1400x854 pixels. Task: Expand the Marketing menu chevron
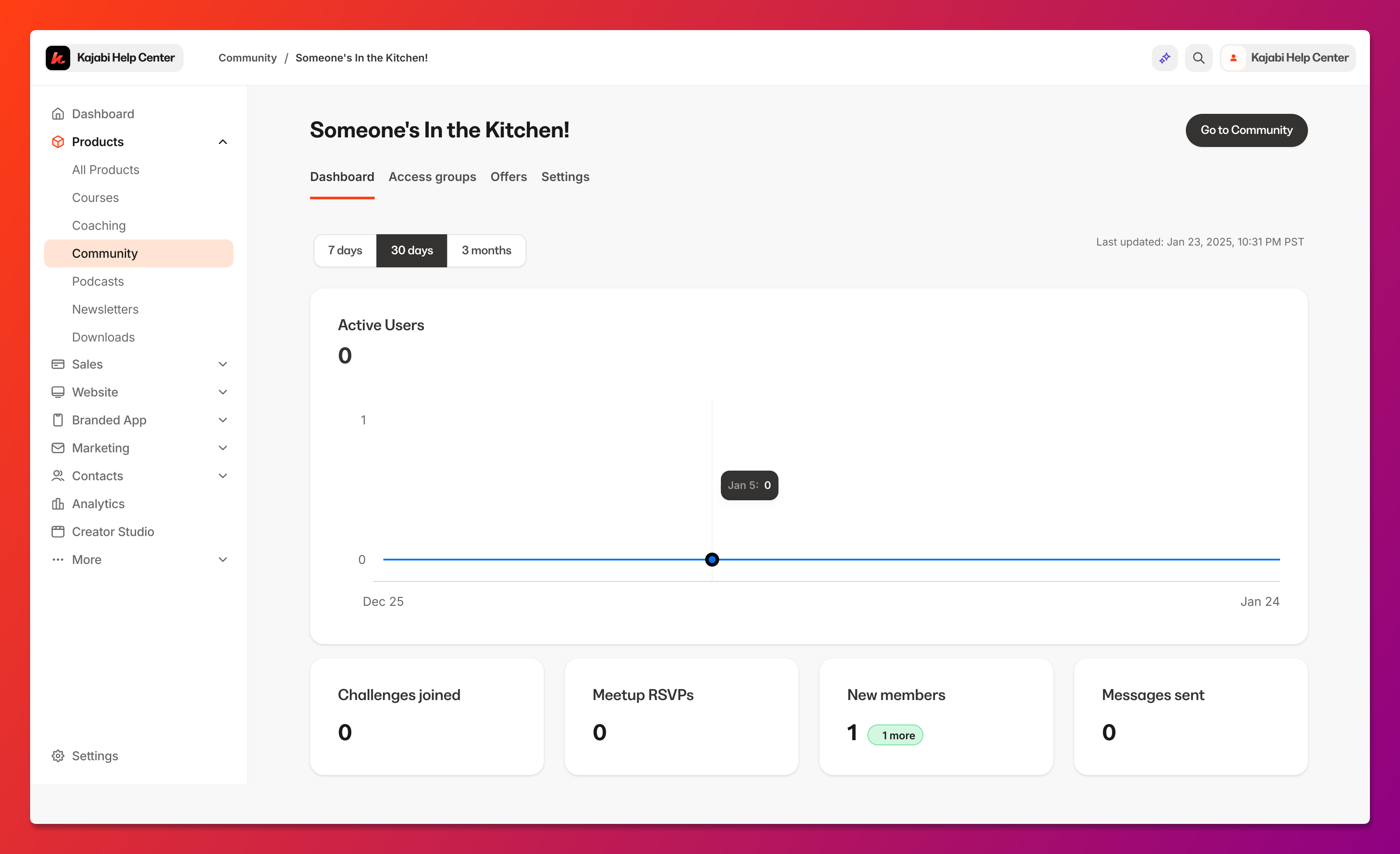[x=223, y=448]
